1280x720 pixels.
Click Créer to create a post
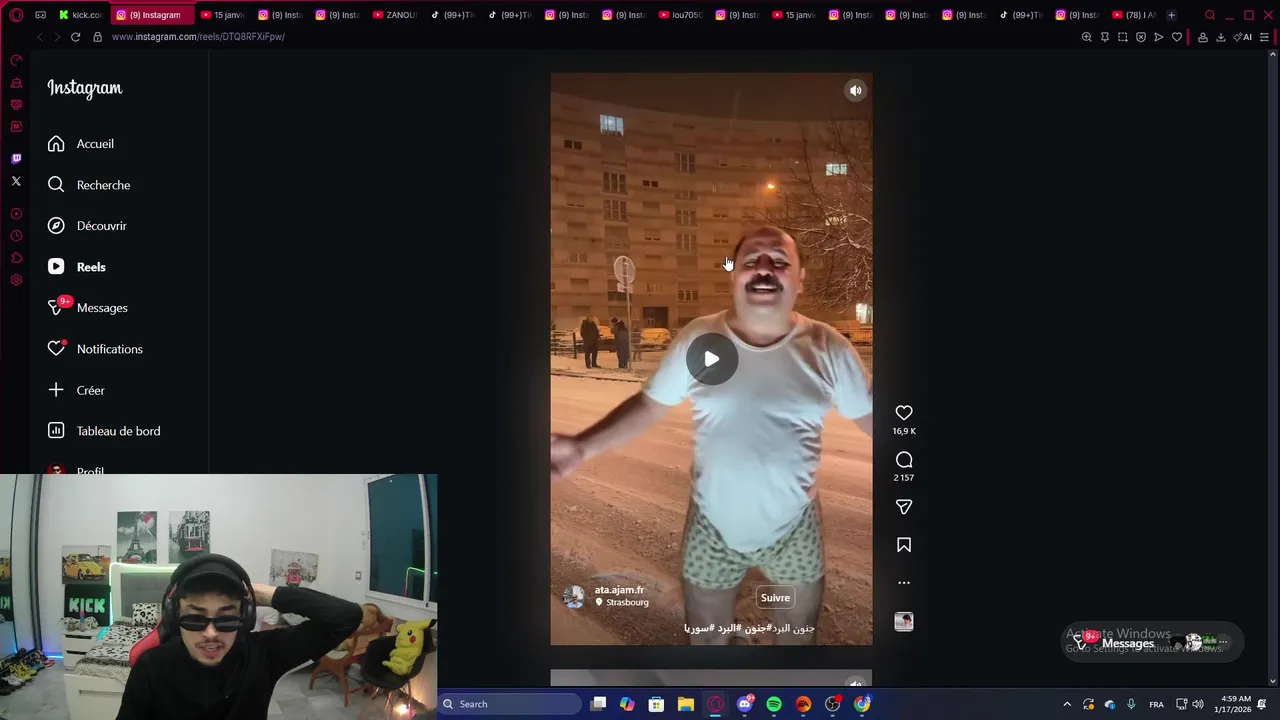(x=76, y=390)
